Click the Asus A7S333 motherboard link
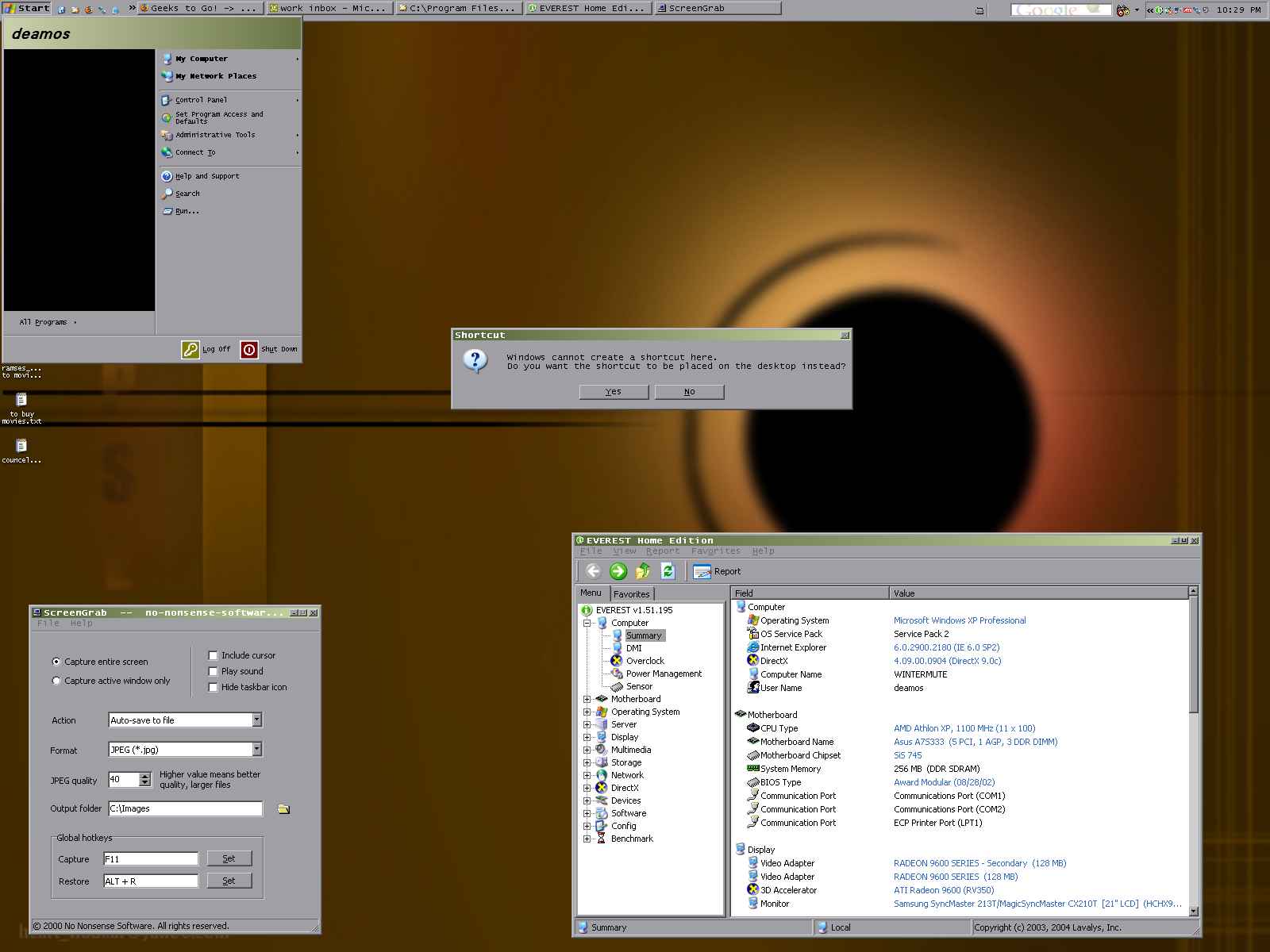Image resolution: width=1270 pixels, height=952 pixels. click(x=976, y=742)
